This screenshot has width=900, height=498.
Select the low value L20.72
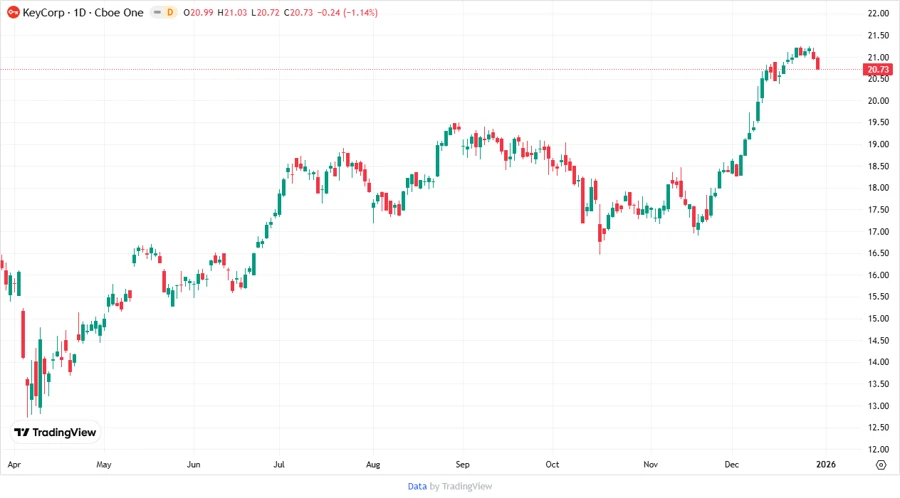265,12
